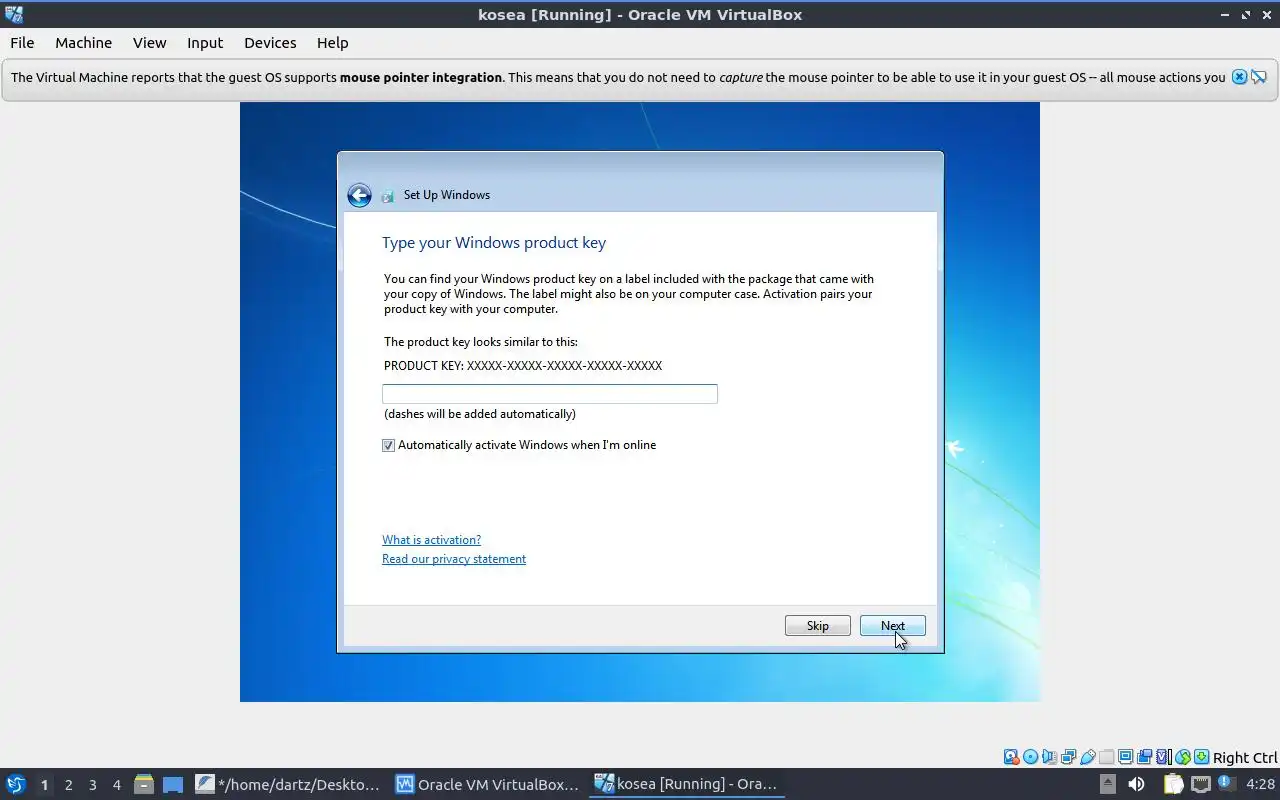The image size is (1280, 800).
Task: Switch to workspace 4
Action: coord(116,785)
